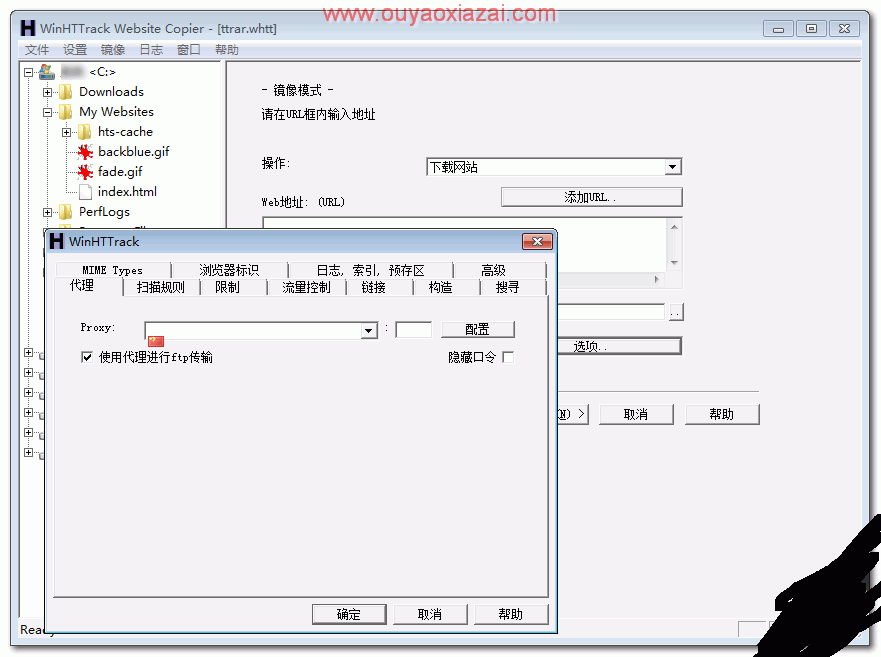
Task: Click the C: drive computer icon
Action: pos(47,72)
